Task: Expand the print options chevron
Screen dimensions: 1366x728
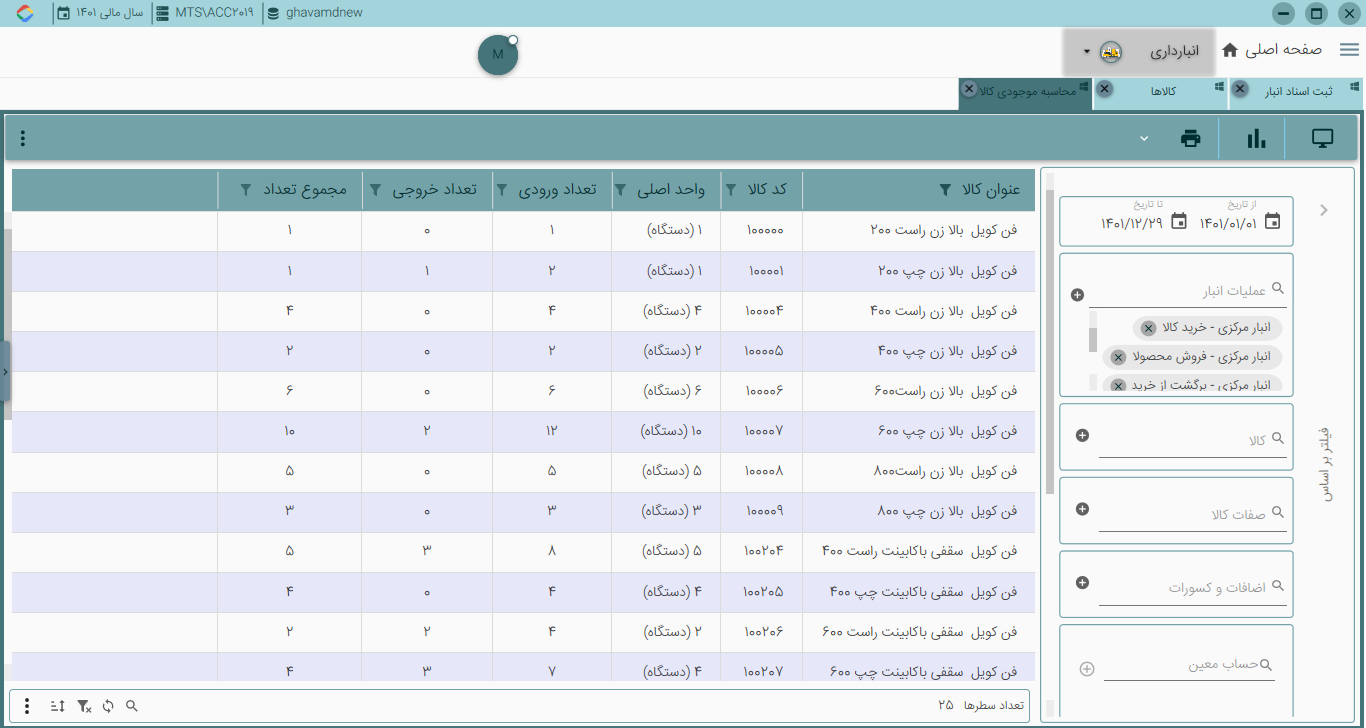Action: pyautogui.click(x=1144, y=139)
